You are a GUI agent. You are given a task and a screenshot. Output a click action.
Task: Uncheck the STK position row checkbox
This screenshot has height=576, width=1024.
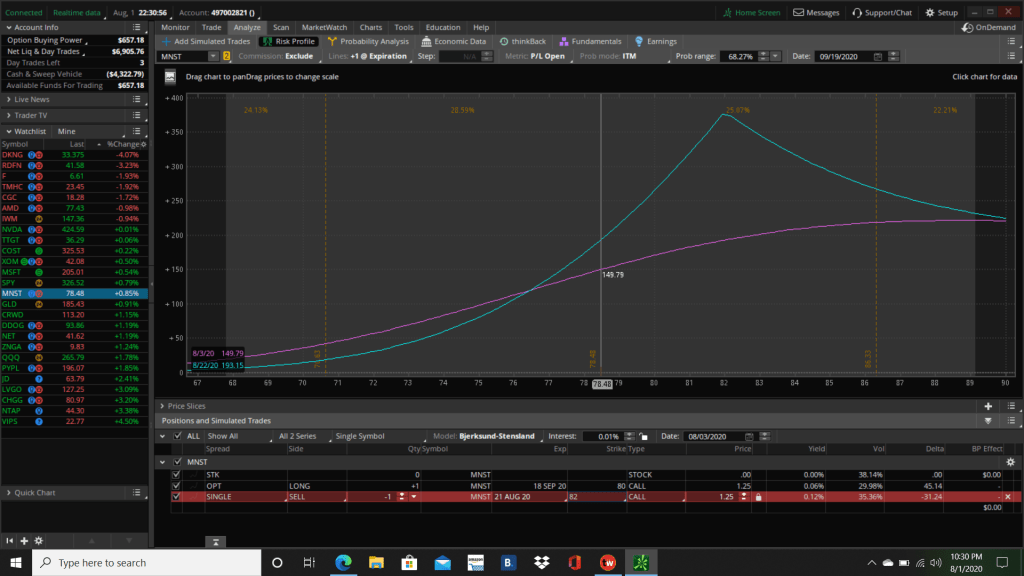point(178,474)
